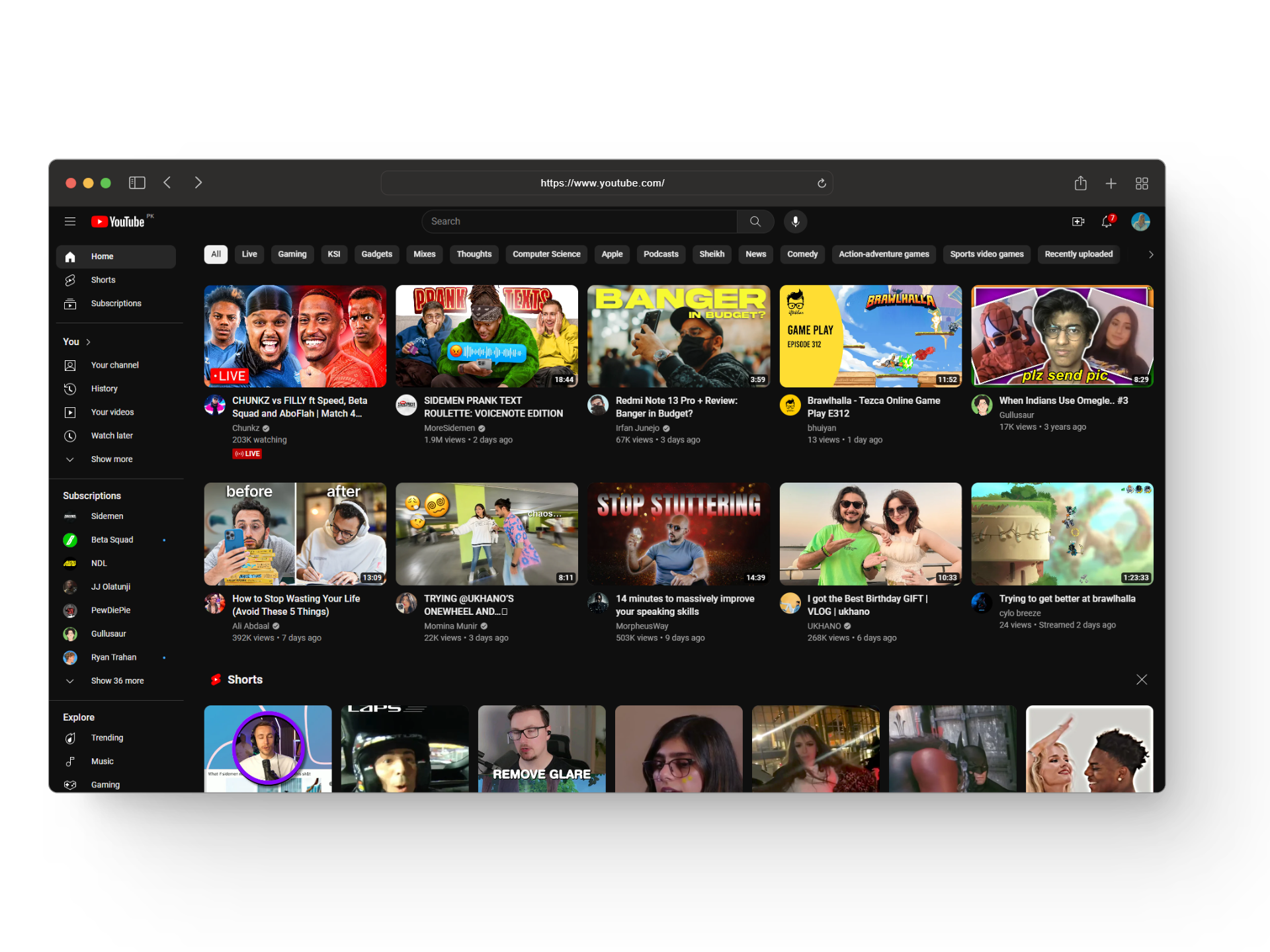Open Subscriptions in the sidebar

[x=116, y=303]
